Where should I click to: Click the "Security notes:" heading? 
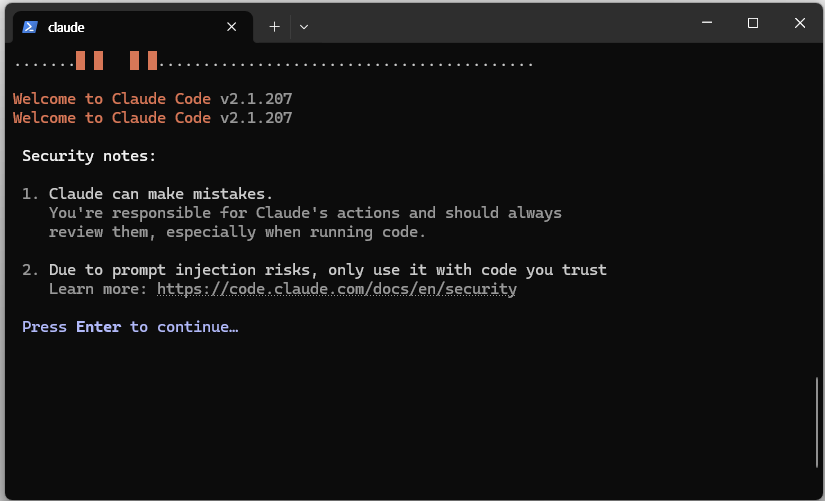click(89, 156)
